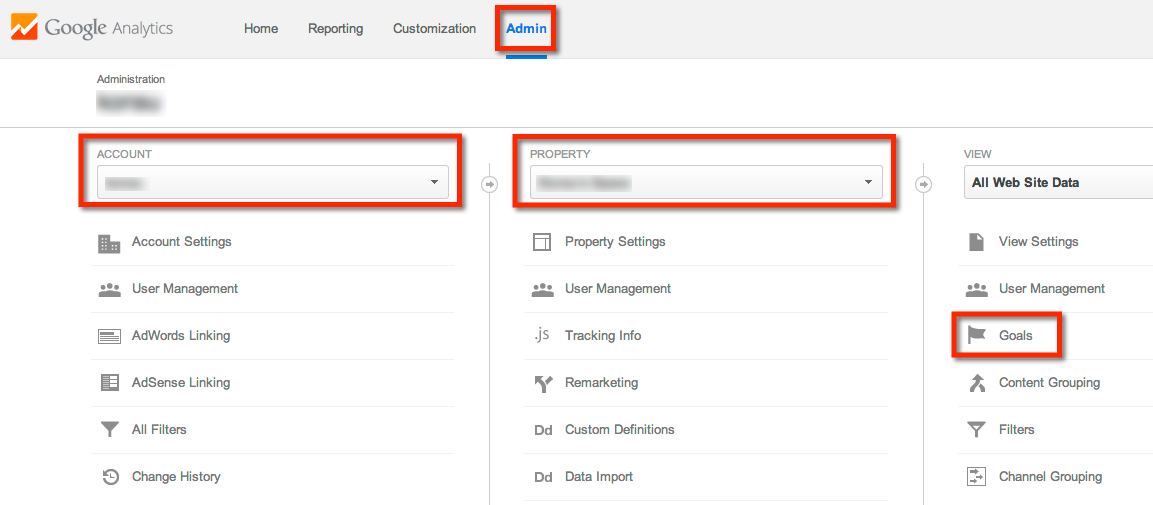Open the Property selector dropdown

(706, 182)
